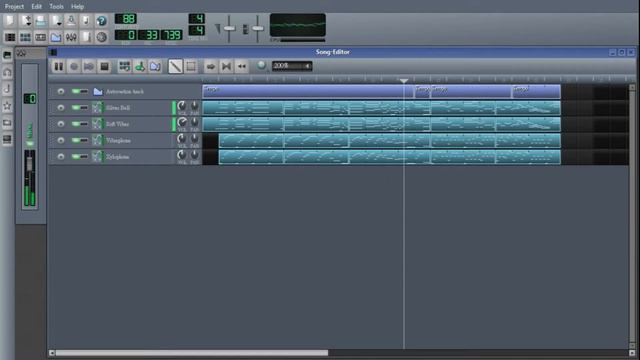The width and height of the screenshot is (640, 360).
Task: Open the My Projects sidebar
Action: point(7,72)
